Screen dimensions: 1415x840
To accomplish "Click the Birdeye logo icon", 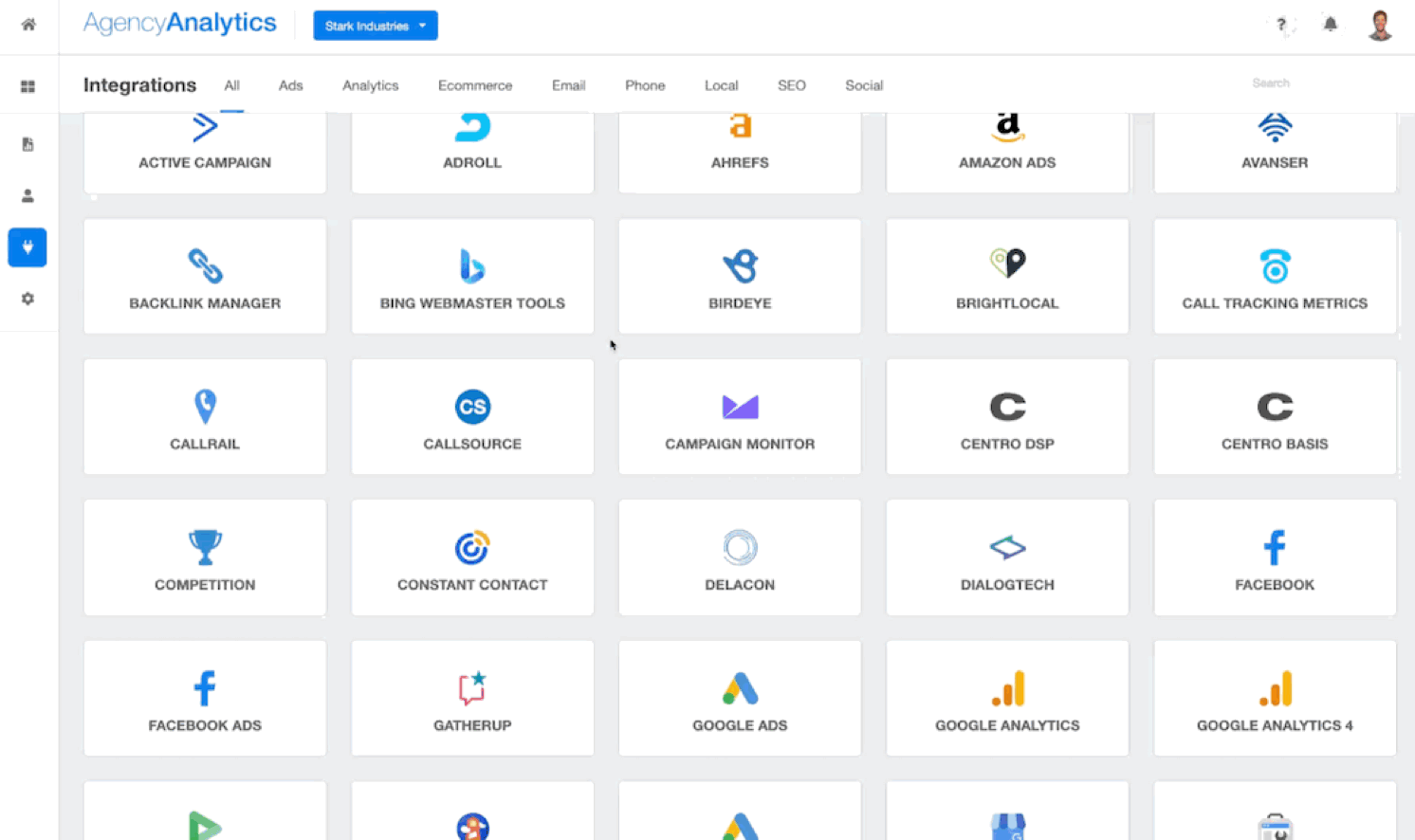I will pos(740,266).
